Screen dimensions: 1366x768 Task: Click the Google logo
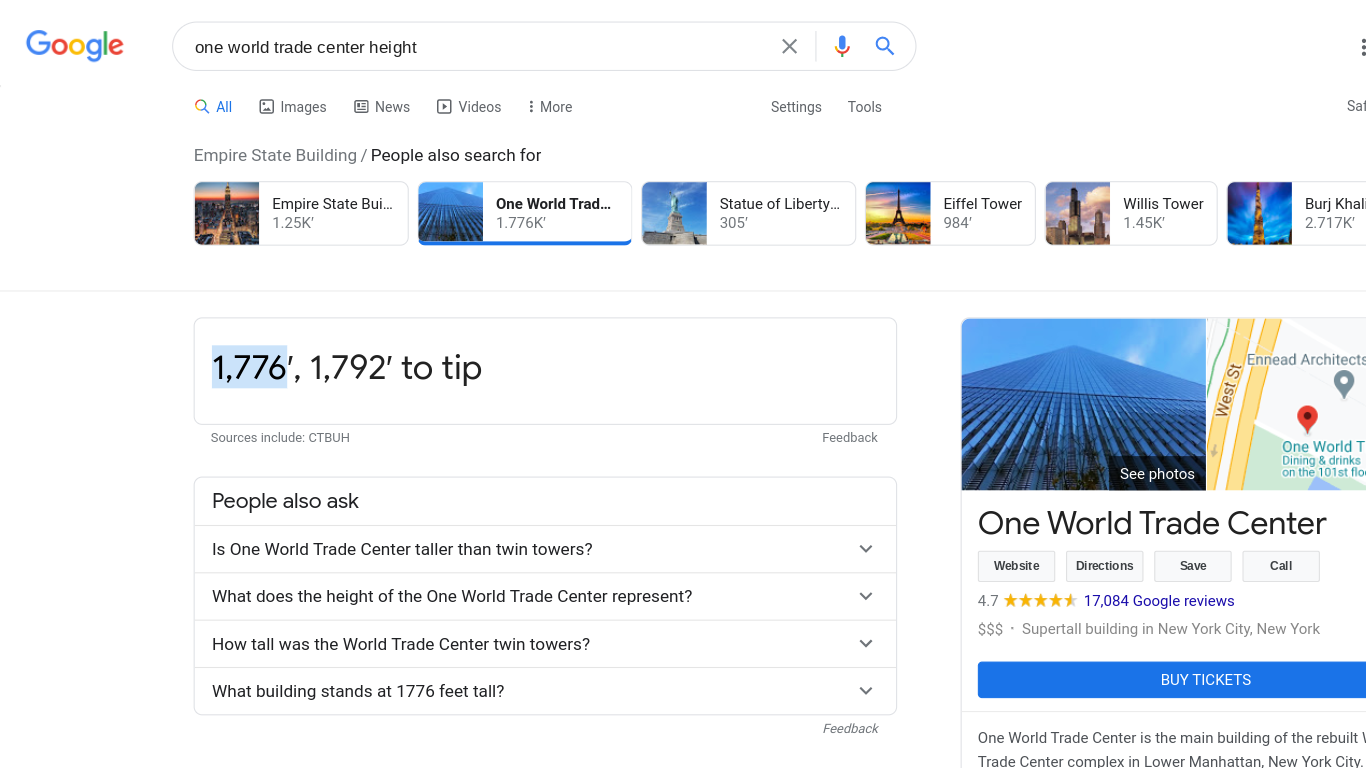click(75, 45)
